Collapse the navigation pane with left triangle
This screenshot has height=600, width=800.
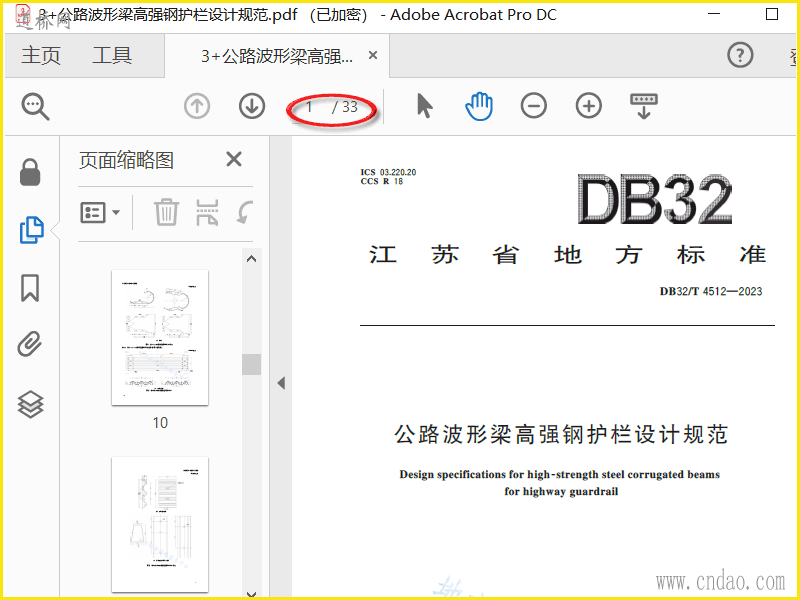coord(281,383)
